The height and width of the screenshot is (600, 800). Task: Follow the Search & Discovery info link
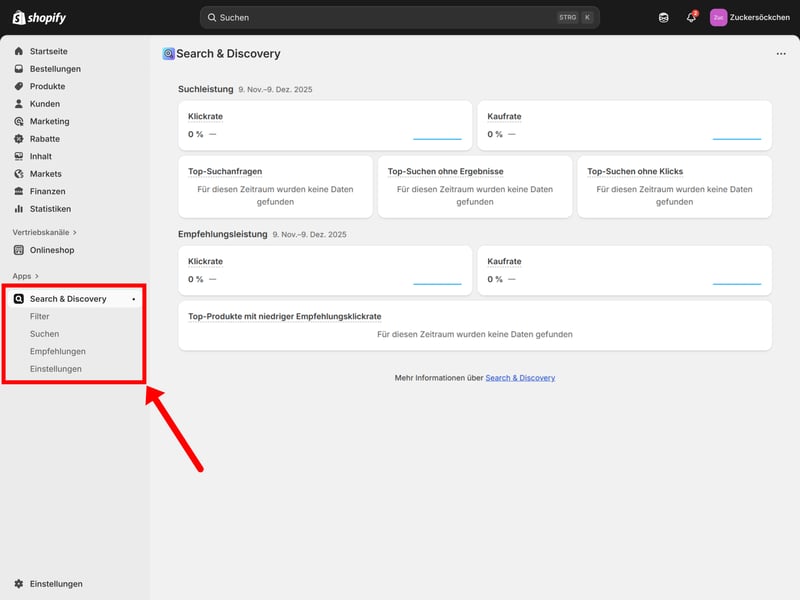click(520, 378)
